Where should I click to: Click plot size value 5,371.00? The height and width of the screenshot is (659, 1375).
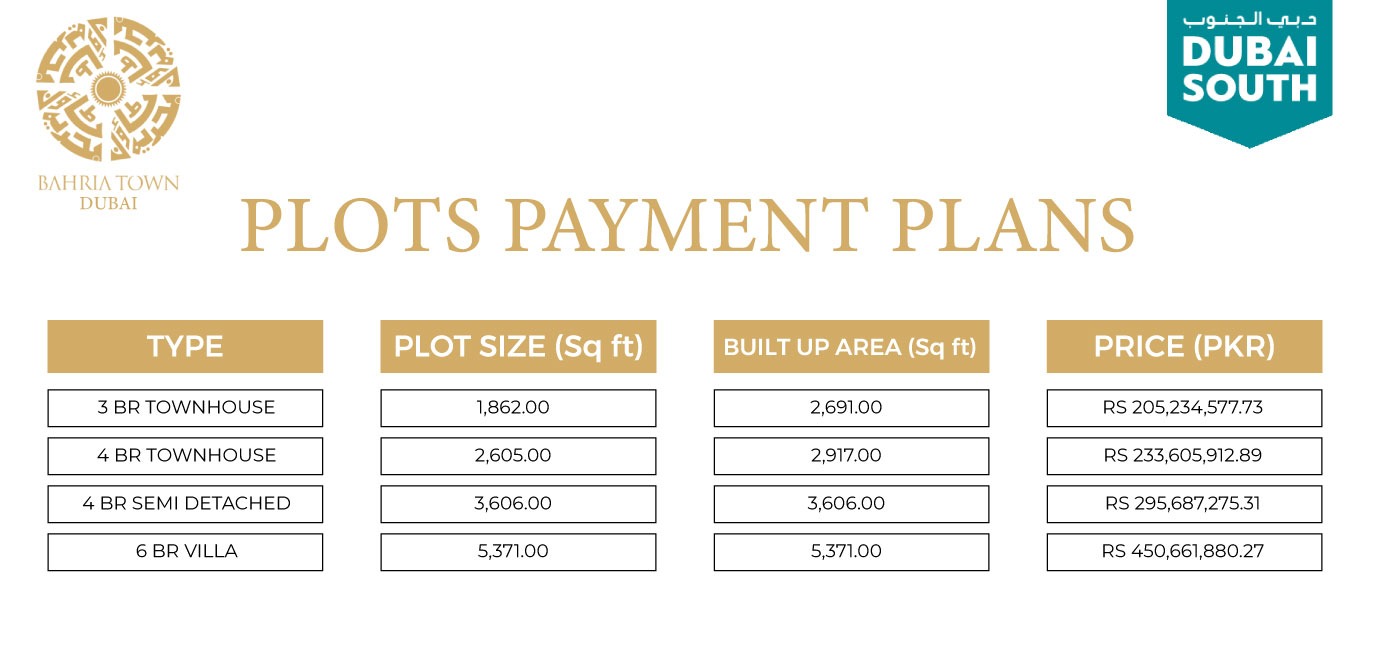518,552
